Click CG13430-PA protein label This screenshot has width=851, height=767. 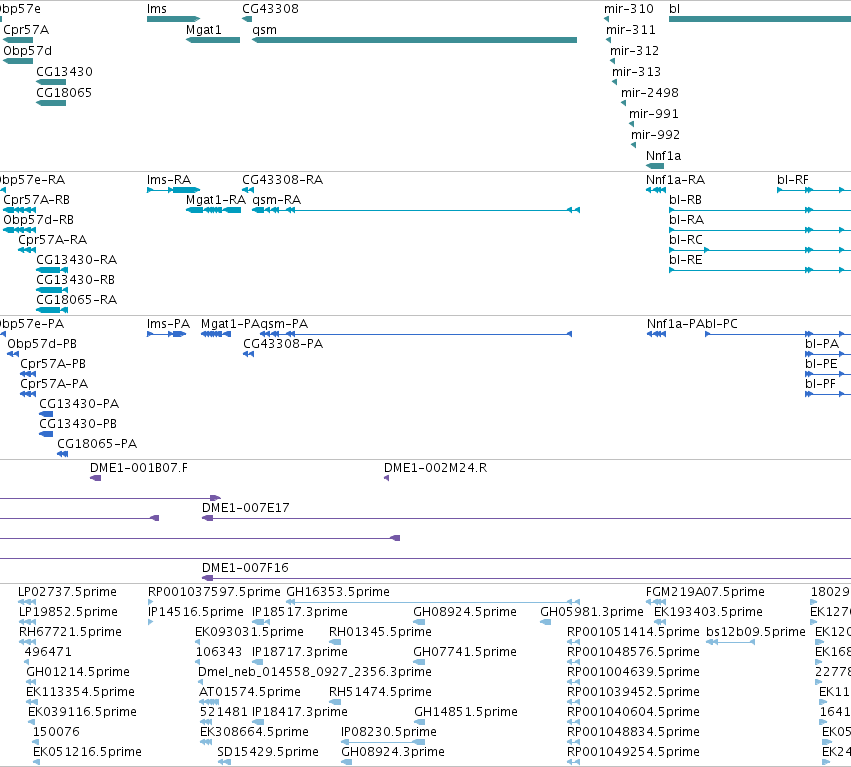79,404
